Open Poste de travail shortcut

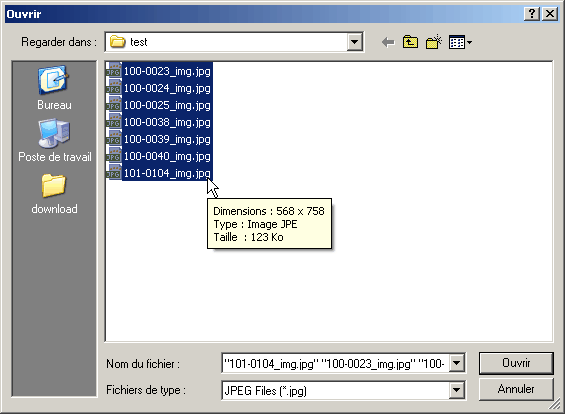[55, 141]
